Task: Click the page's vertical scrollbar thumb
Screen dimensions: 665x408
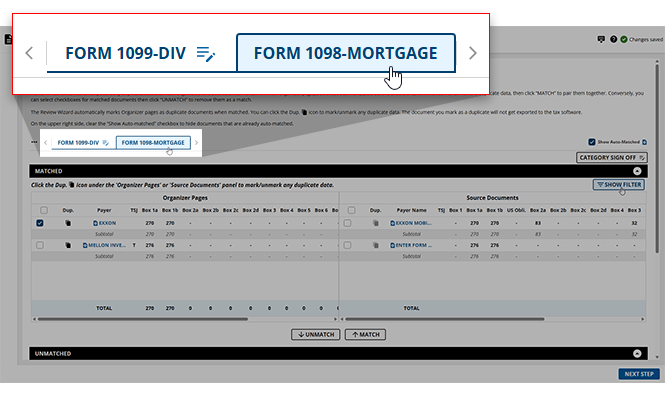Action: click(x=657, y=159)
